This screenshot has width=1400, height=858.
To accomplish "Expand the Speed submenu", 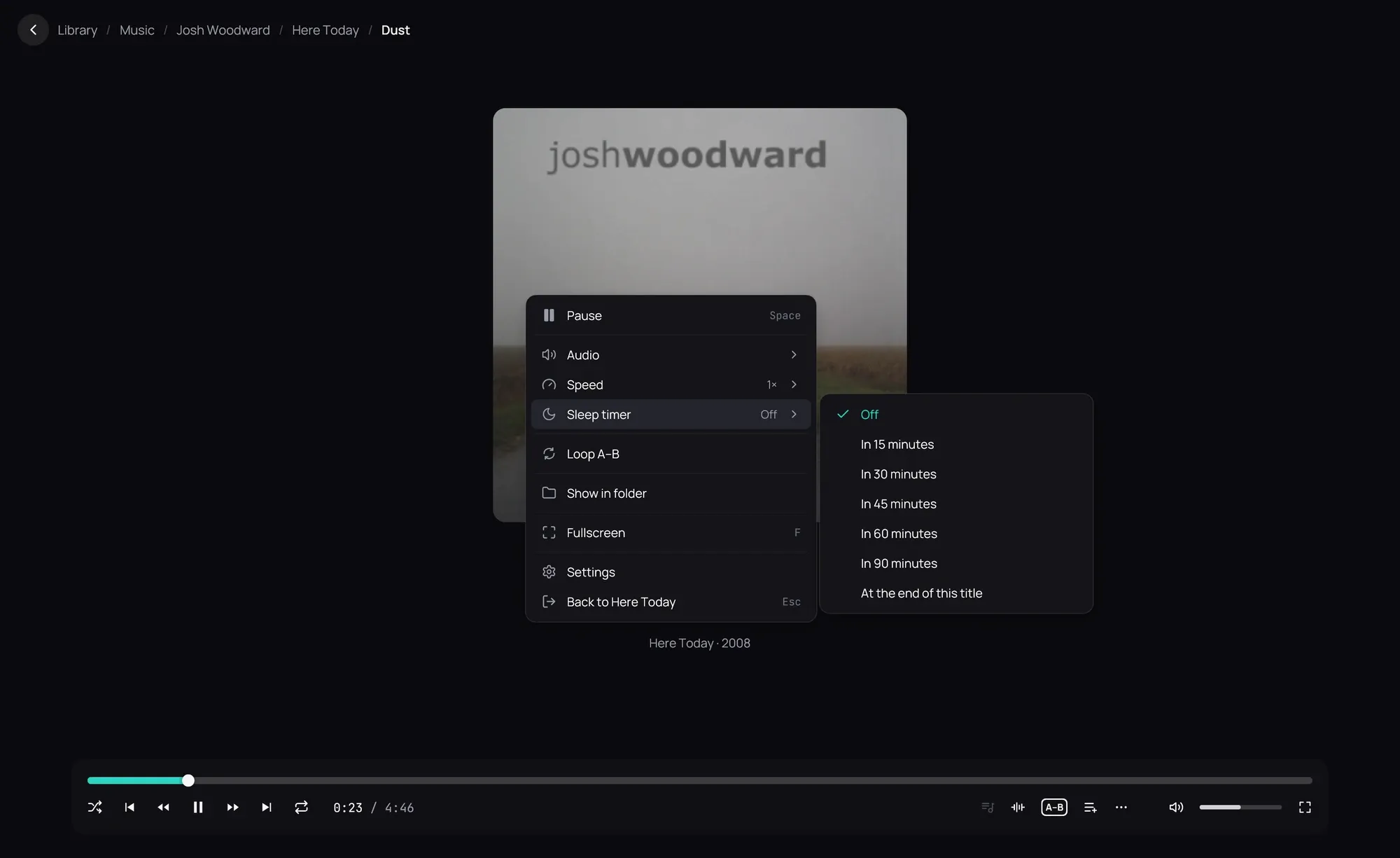I will pos(671,385).
